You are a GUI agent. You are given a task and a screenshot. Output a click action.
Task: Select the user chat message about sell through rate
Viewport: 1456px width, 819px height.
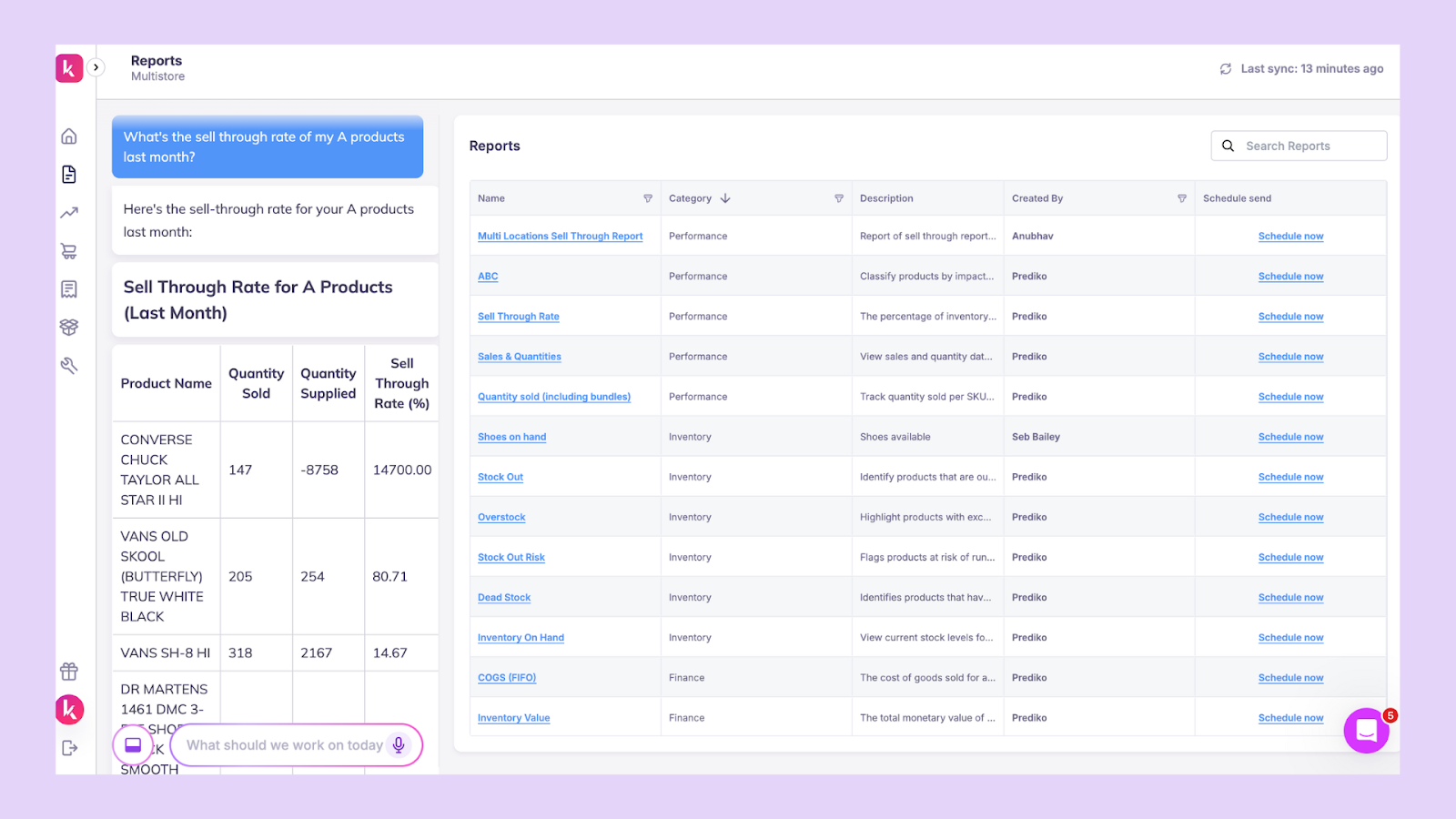click(268, 147)
